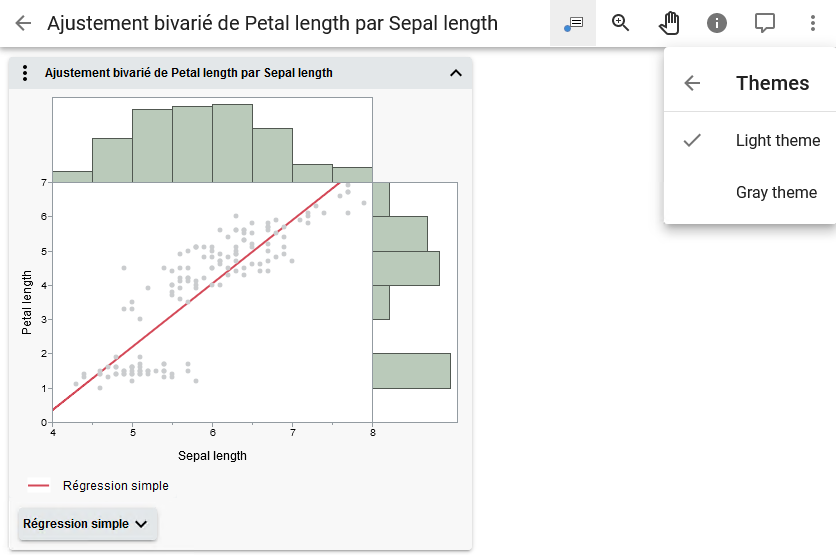Select the magnifier zoom tool

coord(621,23)
